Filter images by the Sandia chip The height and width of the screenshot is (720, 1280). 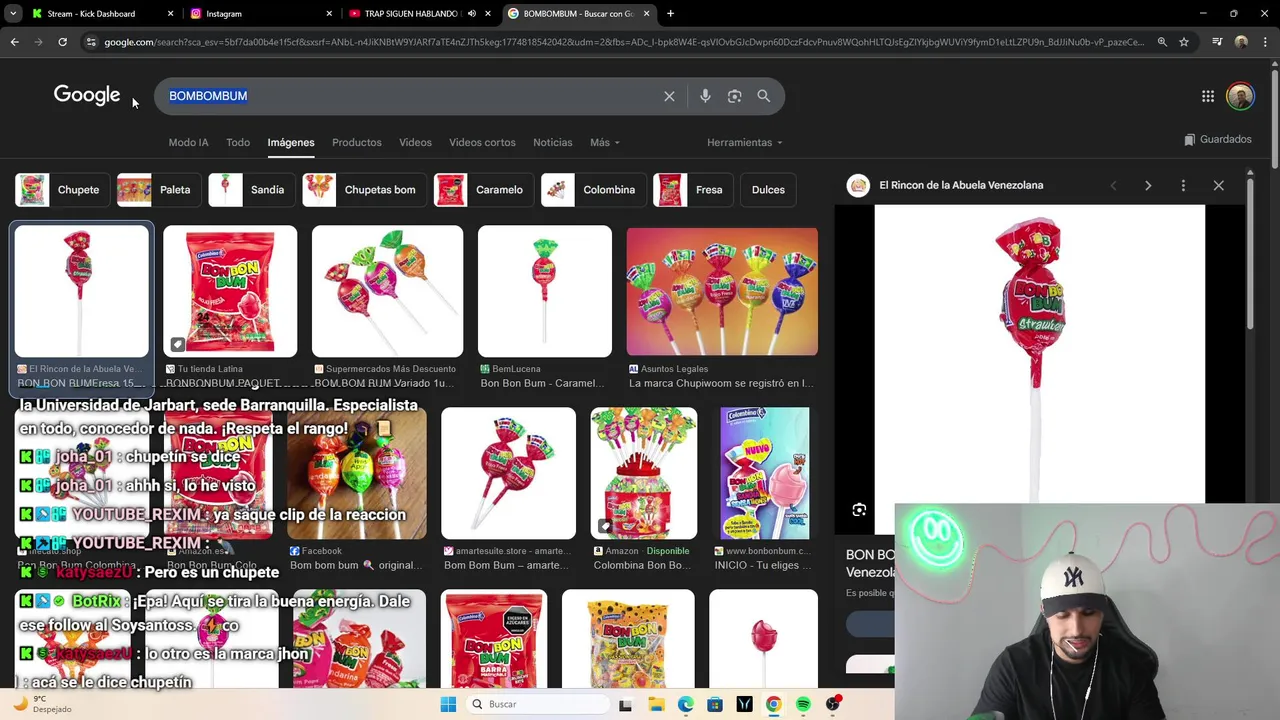point(250,189)
